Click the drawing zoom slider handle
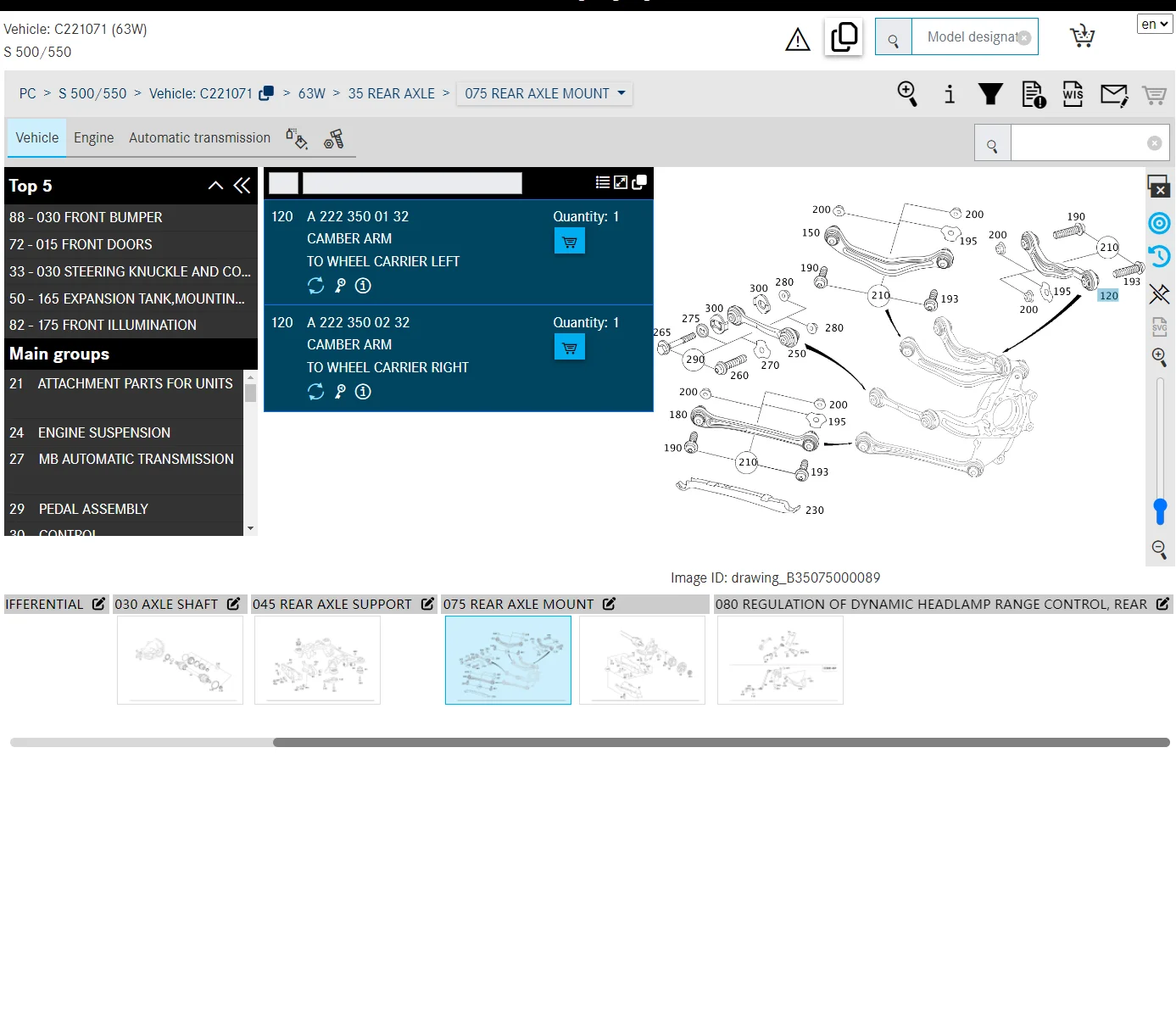Image resolution: width=1176 pixels, height=1032 pixels. pos(1160,511)
